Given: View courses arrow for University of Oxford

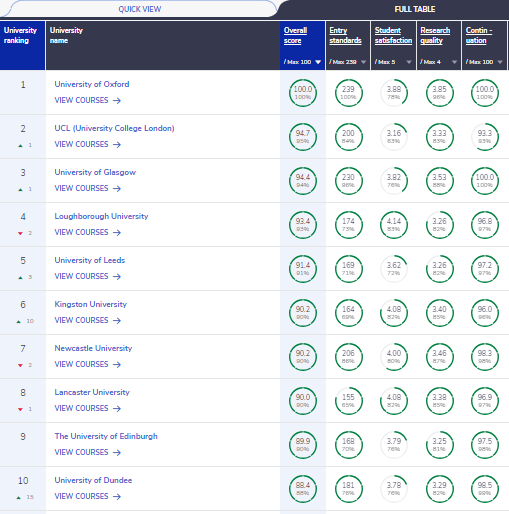Looking at the screenshot, I should pyautogui.click(x=117, y=101).
